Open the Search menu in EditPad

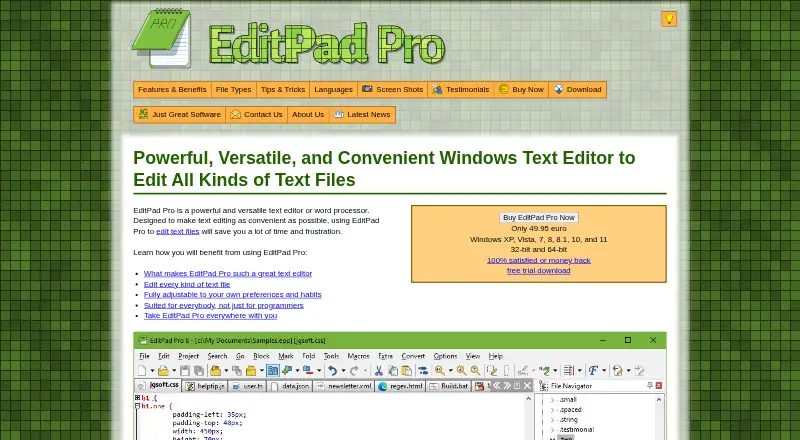click(x=217, y=356)
